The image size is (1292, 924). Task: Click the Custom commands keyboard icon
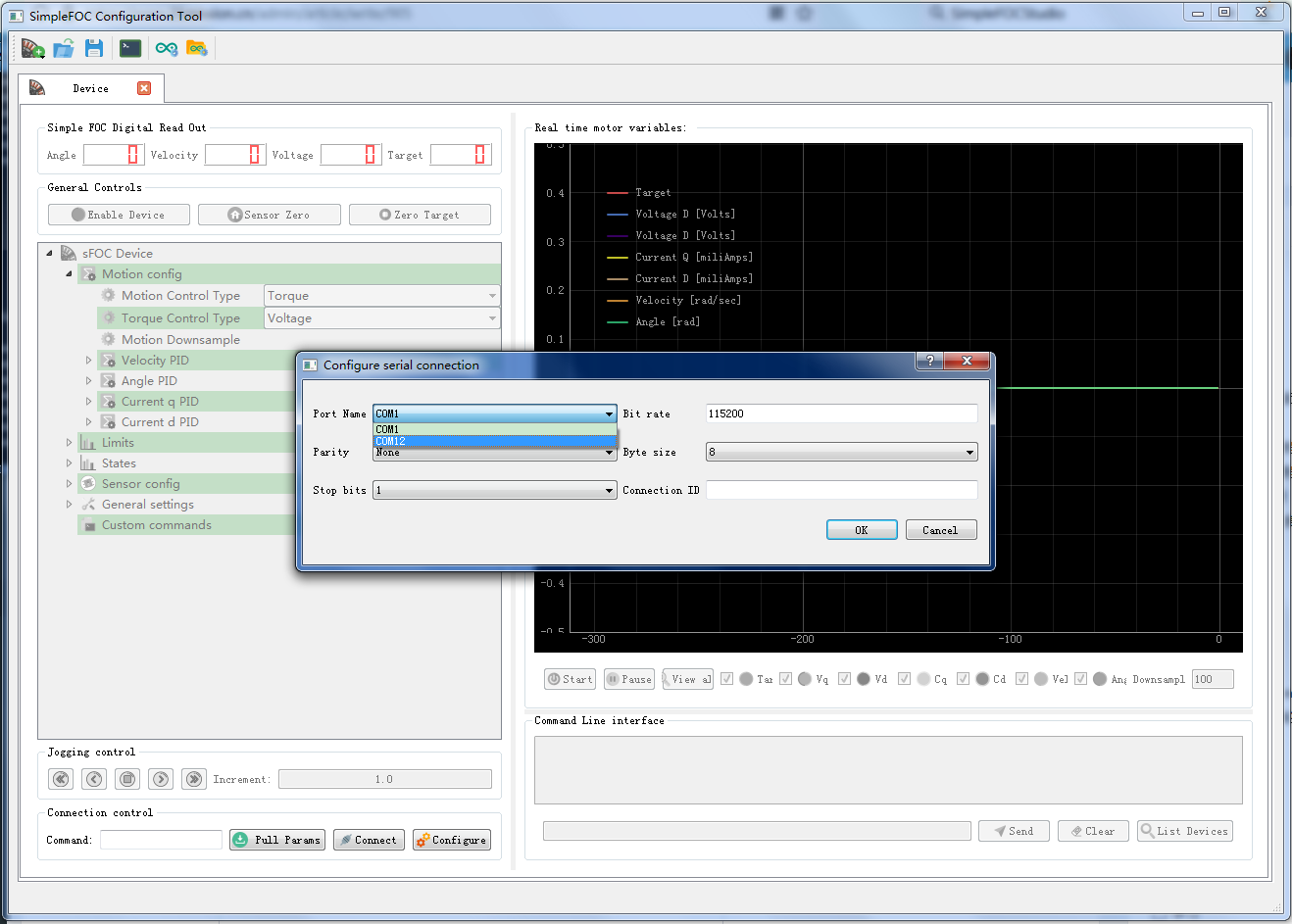pos(88,525)
